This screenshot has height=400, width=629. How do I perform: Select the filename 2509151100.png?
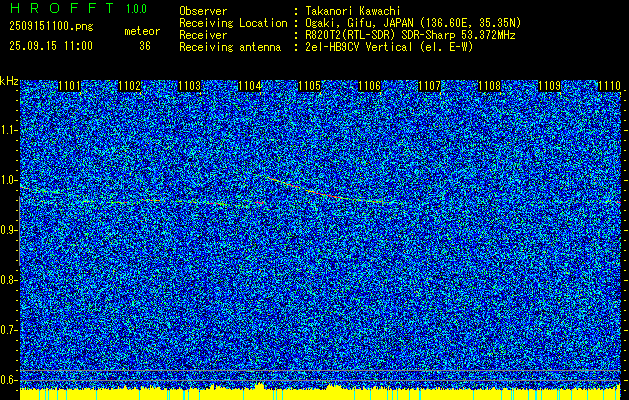(51, 27)
